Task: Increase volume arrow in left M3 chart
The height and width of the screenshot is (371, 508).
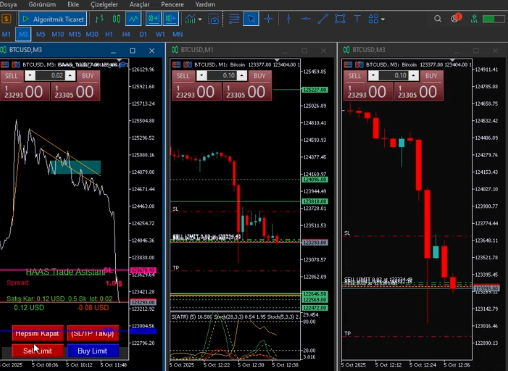Action: coord(70,76)
